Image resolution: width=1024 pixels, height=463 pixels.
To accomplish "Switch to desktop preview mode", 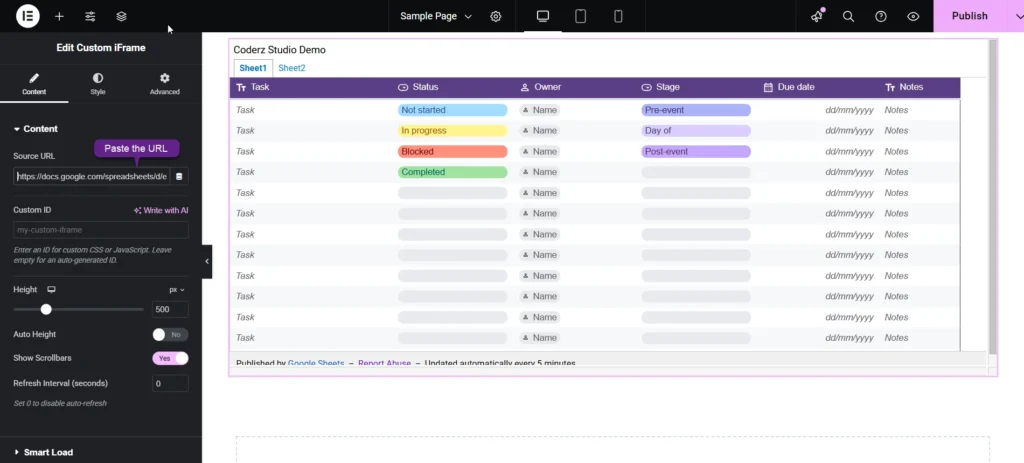I will [x=543, y=16].
